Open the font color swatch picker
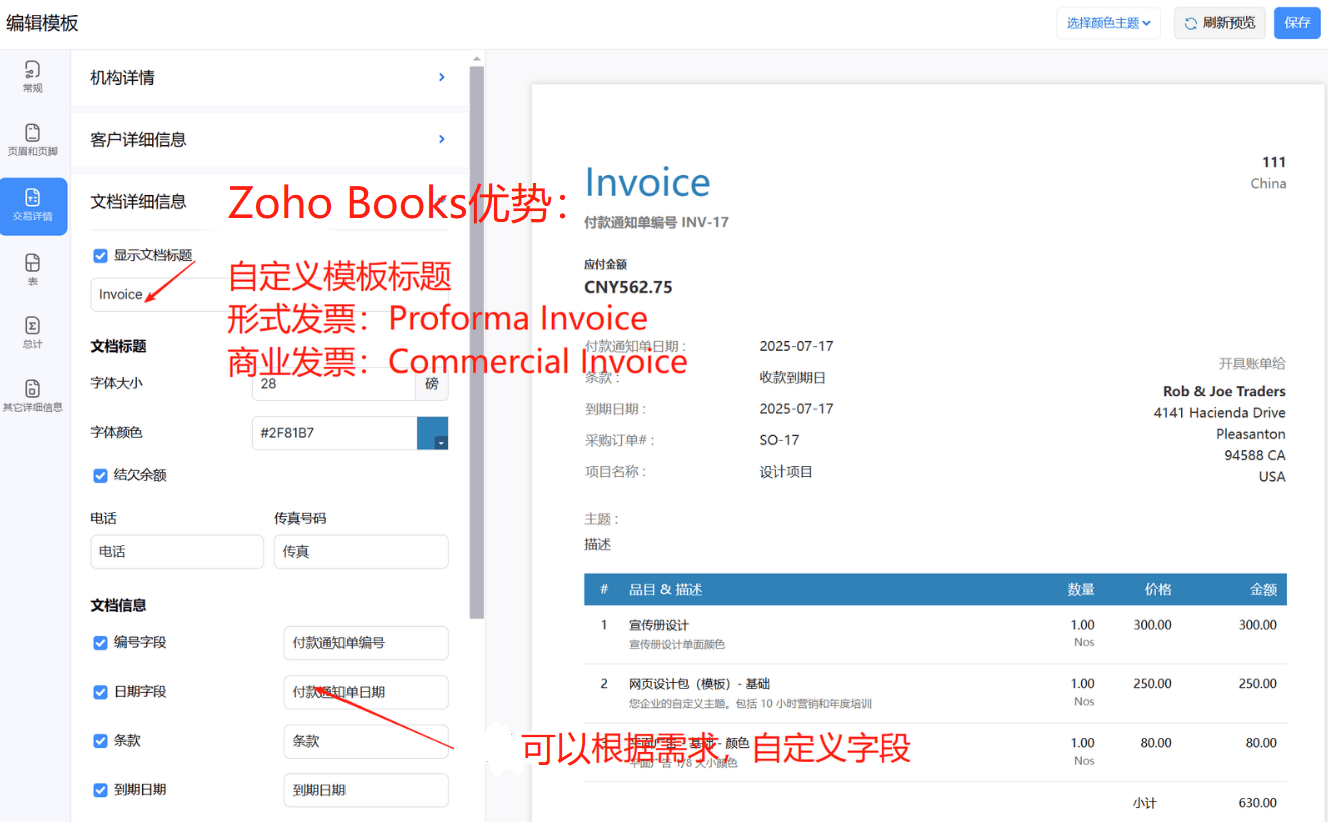The width and height of the screenshot is (1328, 822). tap(432, 433)
